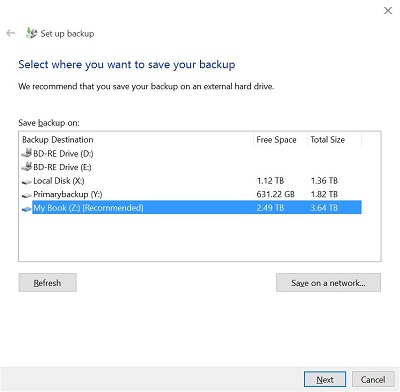Sort by Backup Destination column header
This screenshot has width=400, height=392.
[137, 139]
